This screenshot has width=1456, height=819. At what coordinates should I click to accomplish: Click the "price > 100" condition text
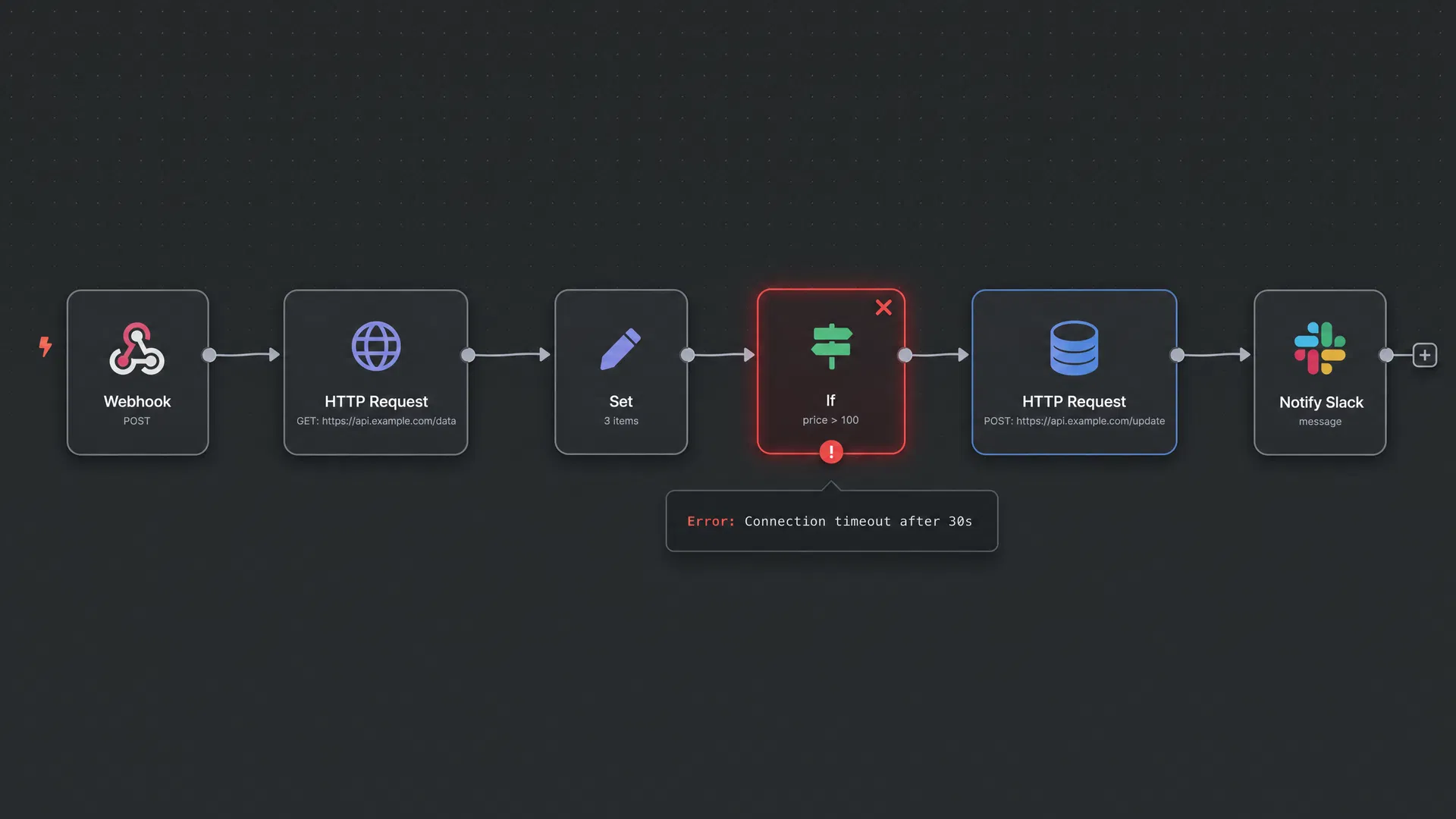click(831, 420)
